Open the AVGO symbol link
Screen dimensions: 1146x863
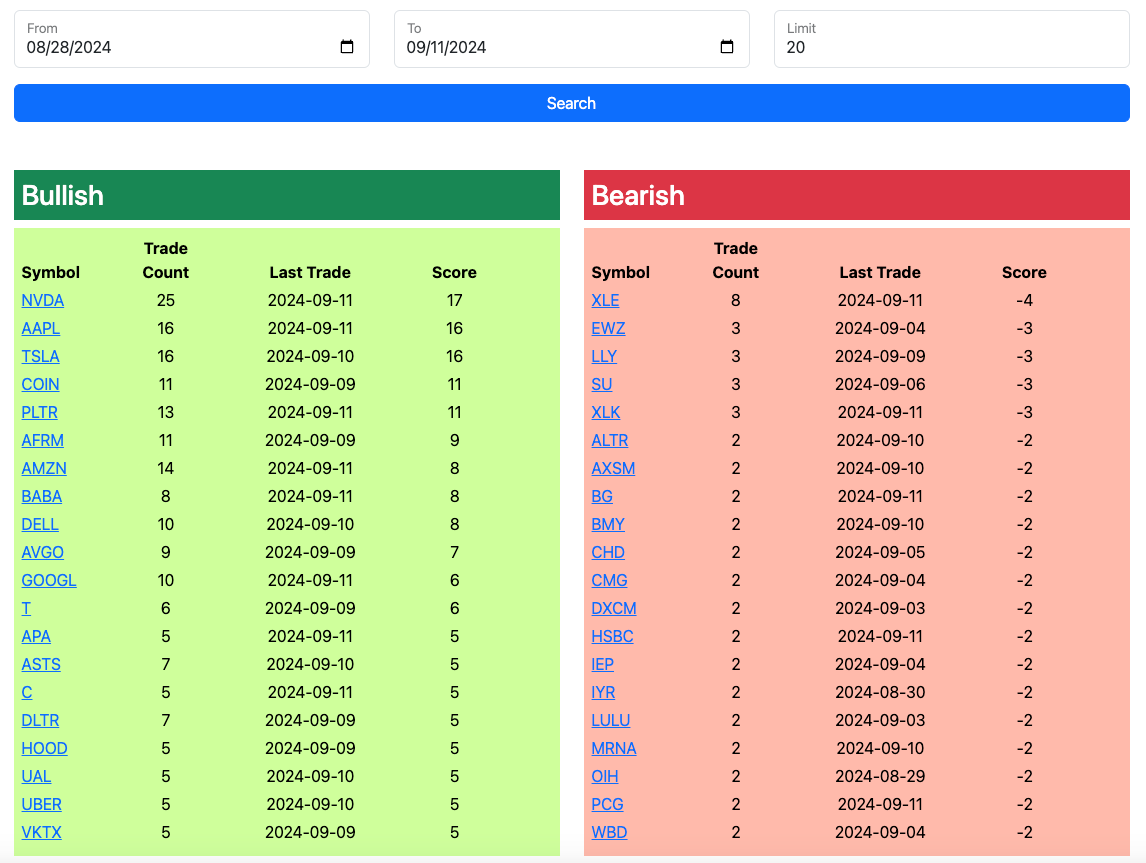42,552
